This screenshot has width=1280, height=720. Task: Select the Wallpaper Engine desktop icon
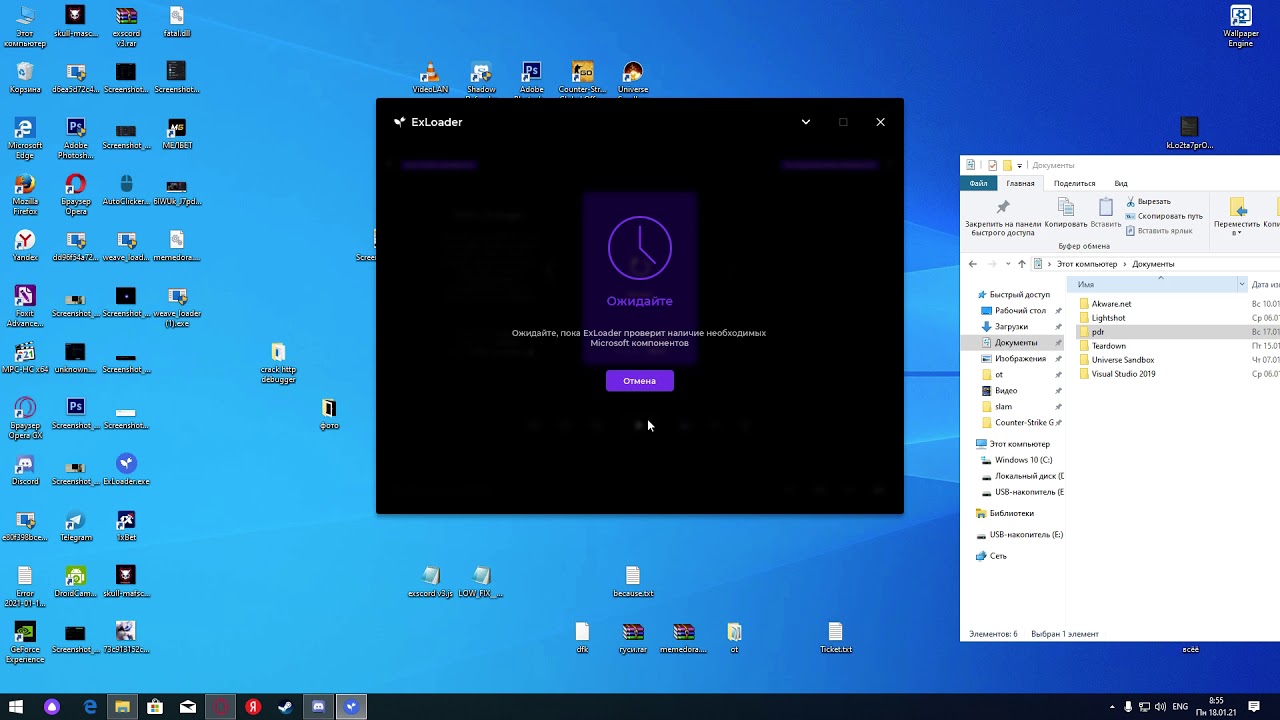(x=1241, y=26)
